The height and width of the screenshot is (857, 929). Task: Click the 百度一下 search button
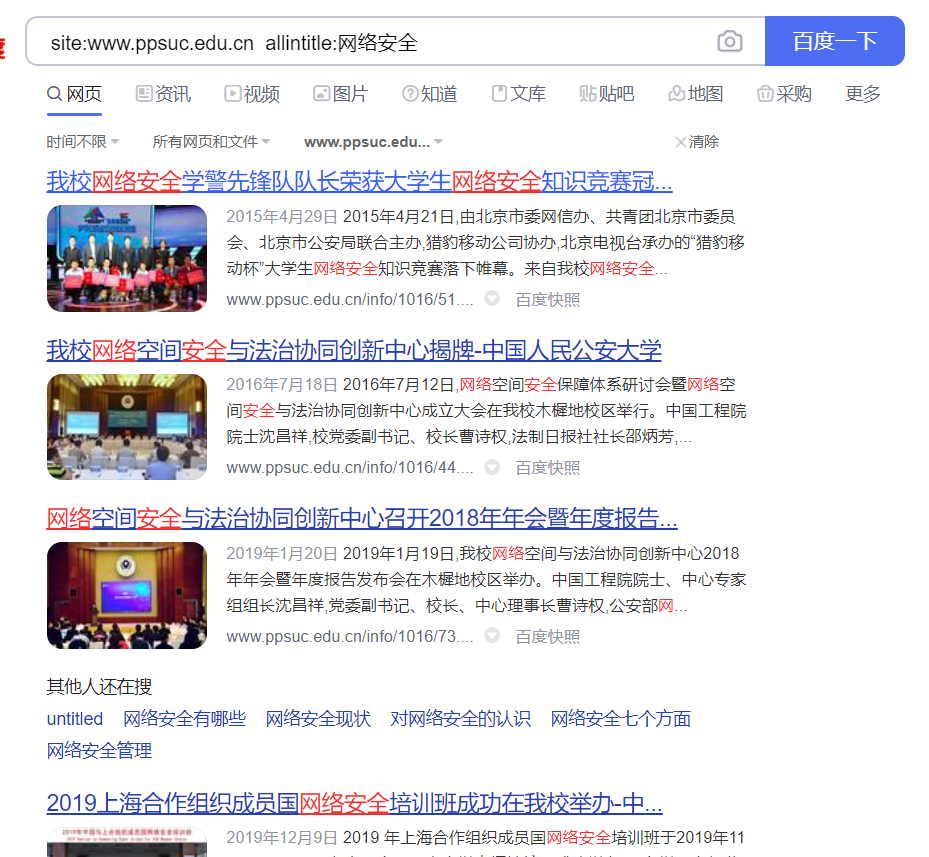point(834,41)
